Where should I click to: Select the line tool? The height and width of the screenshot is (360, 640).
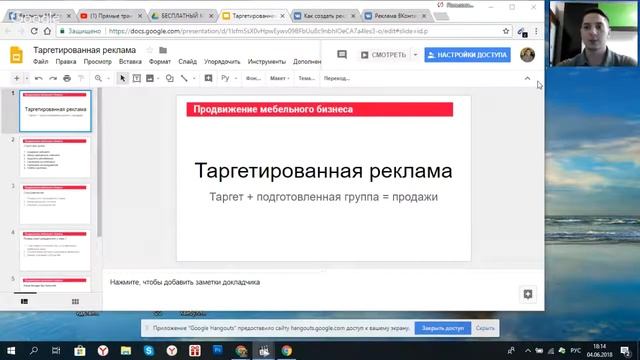pyautogui.click(x=184, y=78)
